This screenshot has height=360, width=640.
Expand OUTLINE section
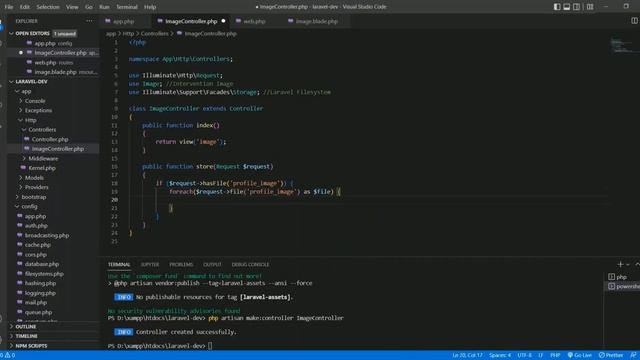click(x=25, y=327)
